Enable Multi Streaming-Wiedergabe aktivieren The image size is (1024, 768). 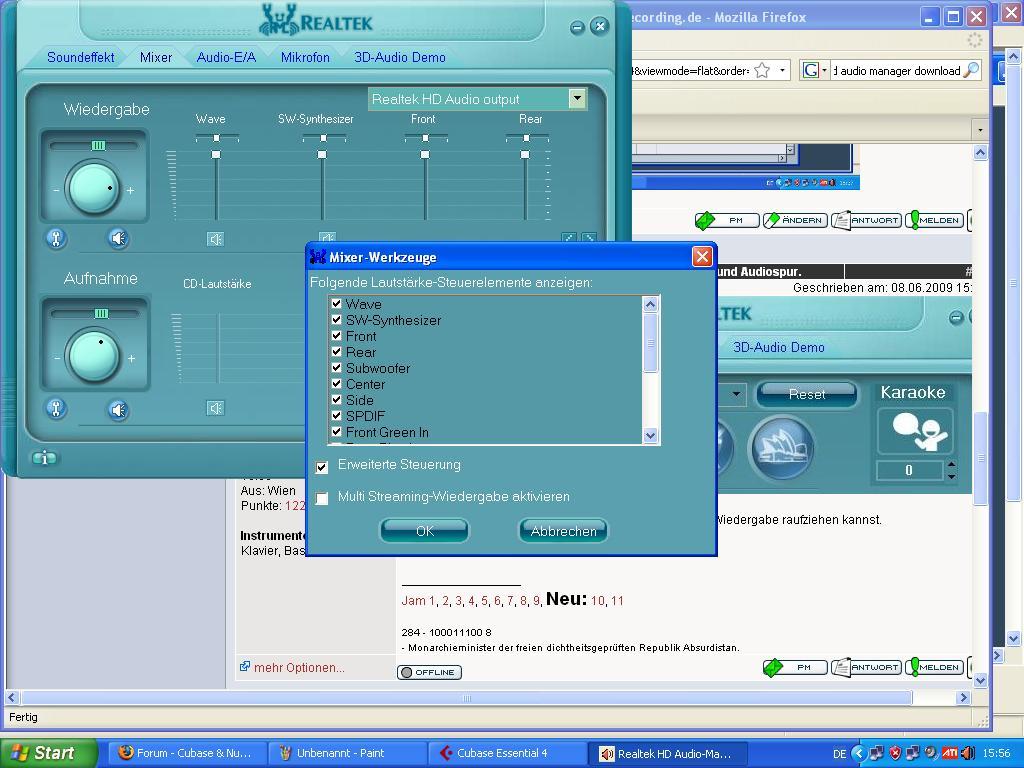point(322,498)
